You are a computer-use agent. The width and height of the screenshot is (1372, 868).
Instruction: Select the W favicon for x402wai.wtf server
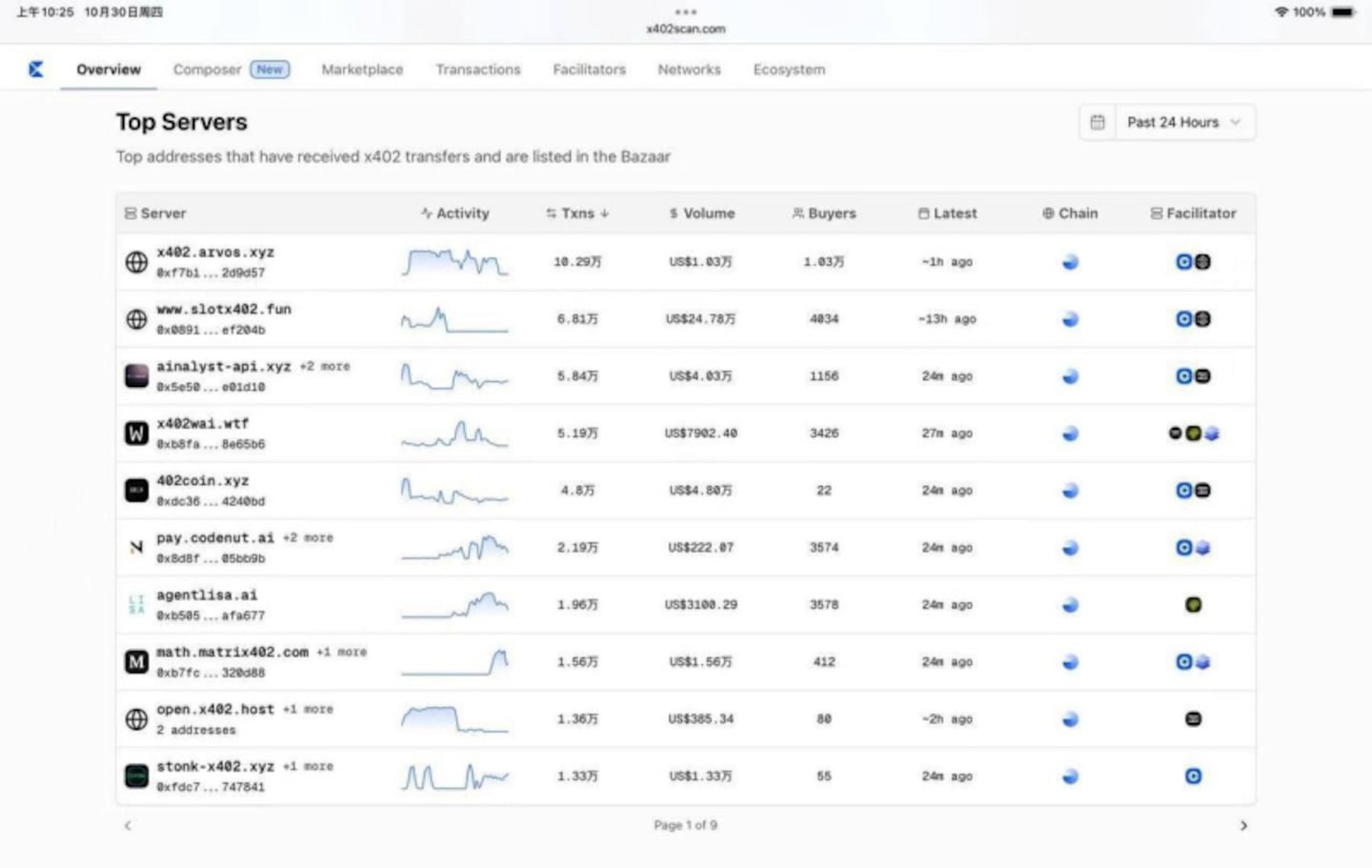[135, 433]
